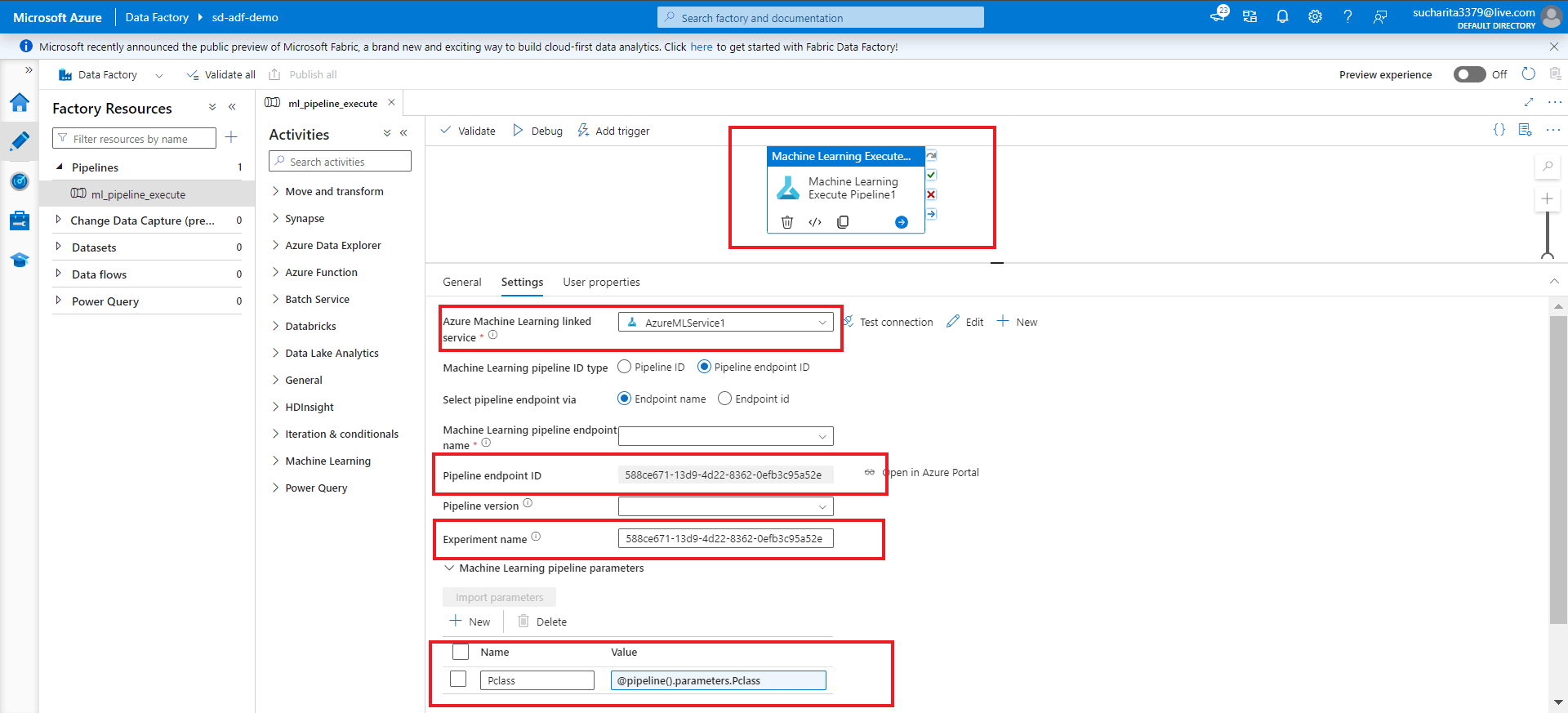Collapse Machine Learning pipeline parameters section

[x=449, y=568]
